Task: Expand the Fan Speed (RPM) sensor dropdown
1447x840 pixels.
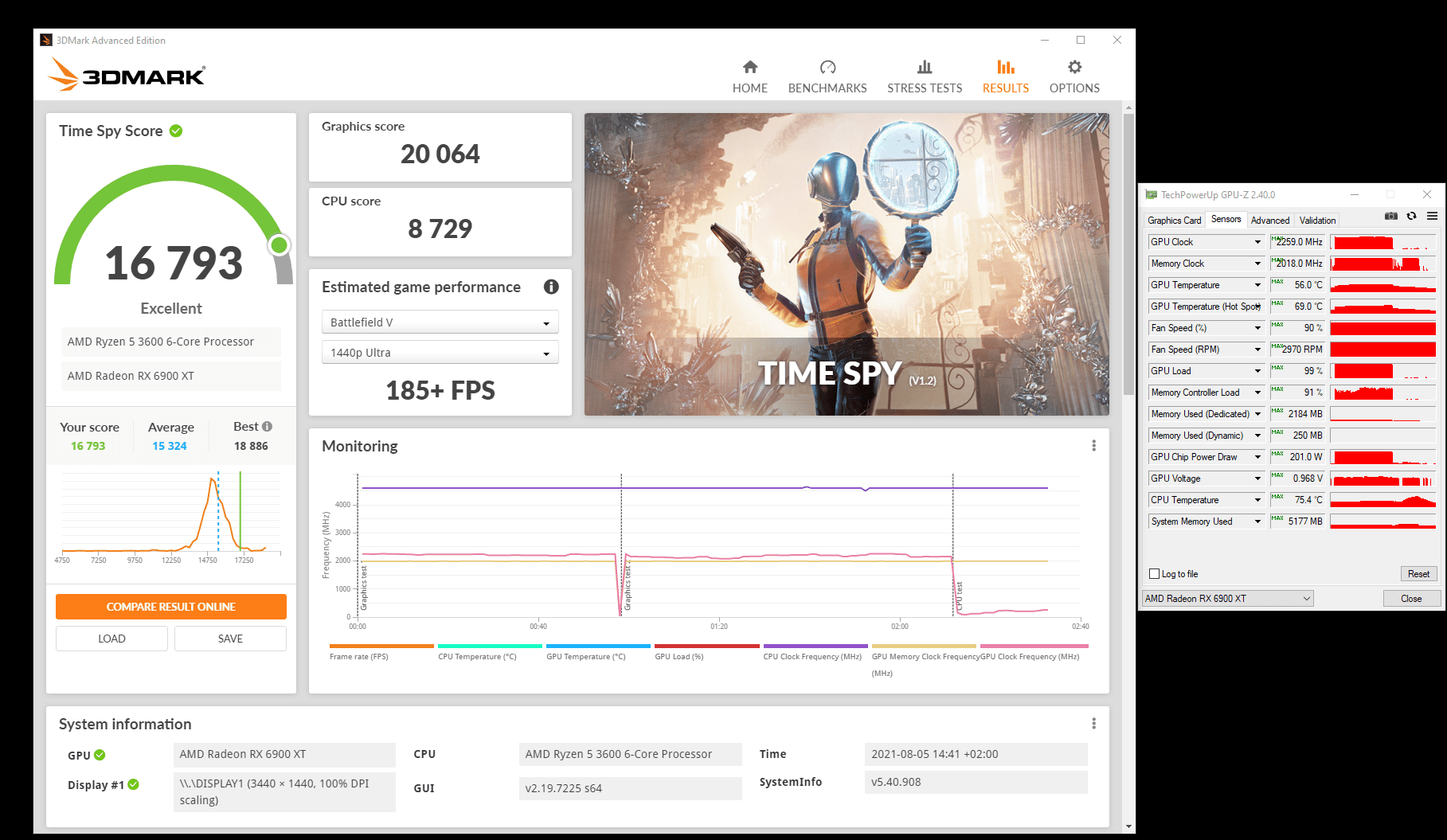Action: 1257,350
